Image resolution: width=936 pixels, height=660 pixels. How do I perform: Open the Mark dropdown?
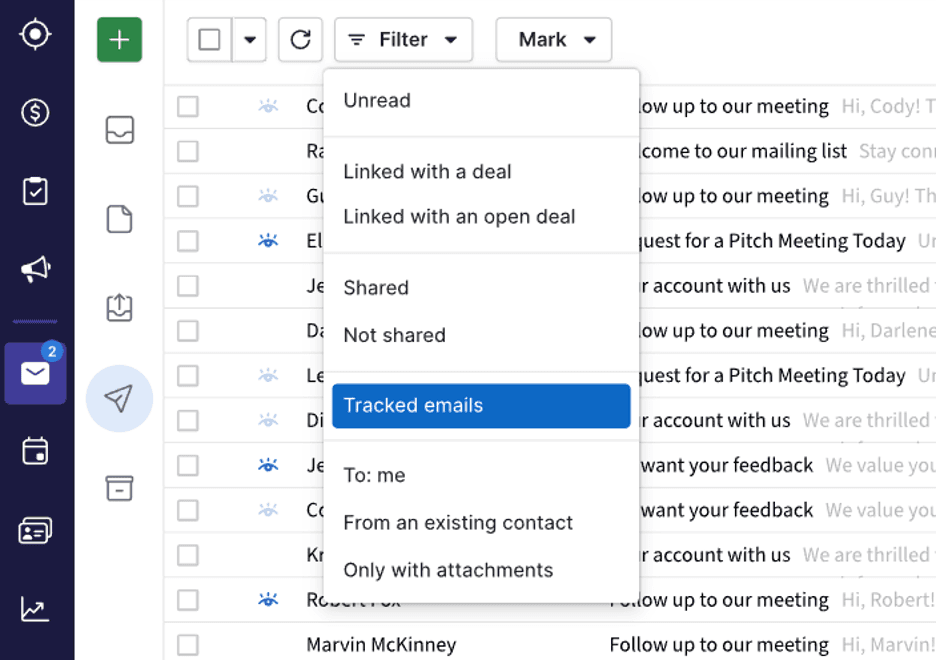[553, 40]
